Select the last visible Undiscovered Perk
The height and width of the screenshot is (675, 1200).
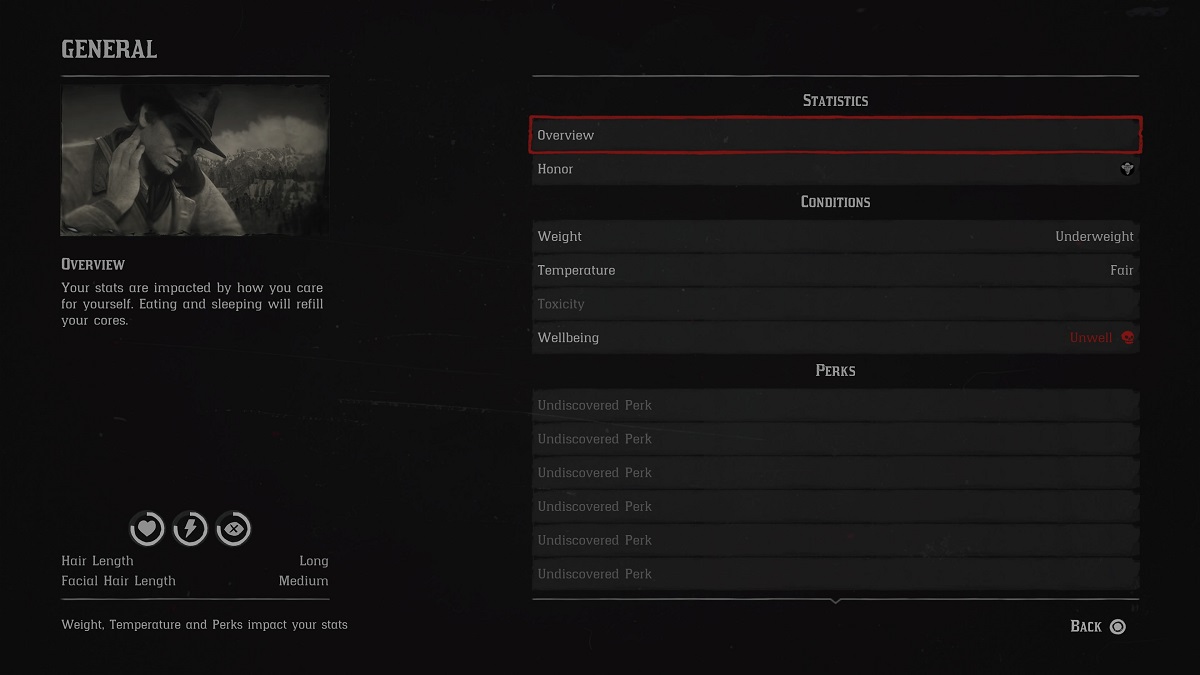(x=835, y=574)
